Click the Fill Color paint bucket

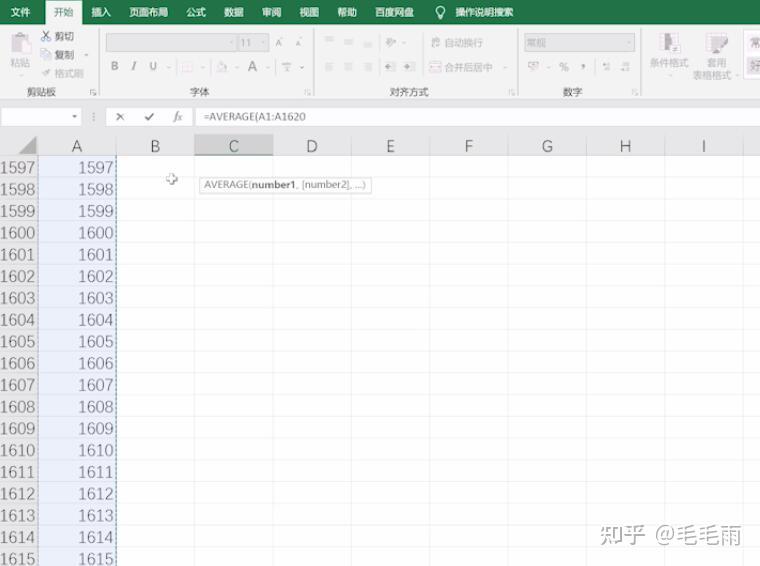point(222,67)
